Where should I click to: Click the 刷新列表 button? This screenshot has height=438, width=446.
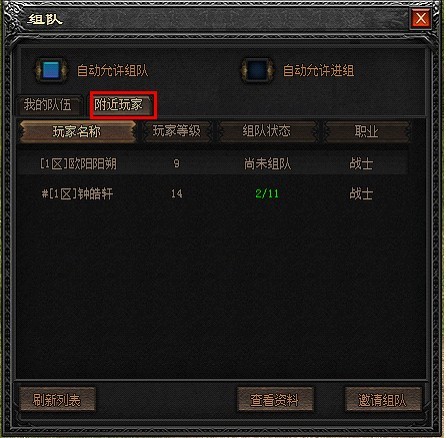[57, 399]
